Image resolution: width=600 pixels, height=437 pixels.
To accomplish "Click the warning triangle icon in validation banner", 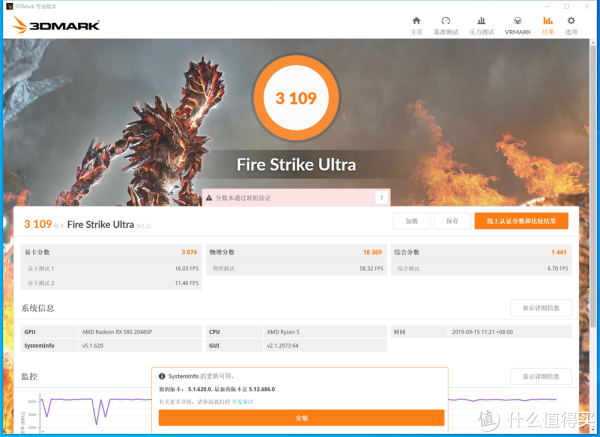I will click(x=209, y=198).
